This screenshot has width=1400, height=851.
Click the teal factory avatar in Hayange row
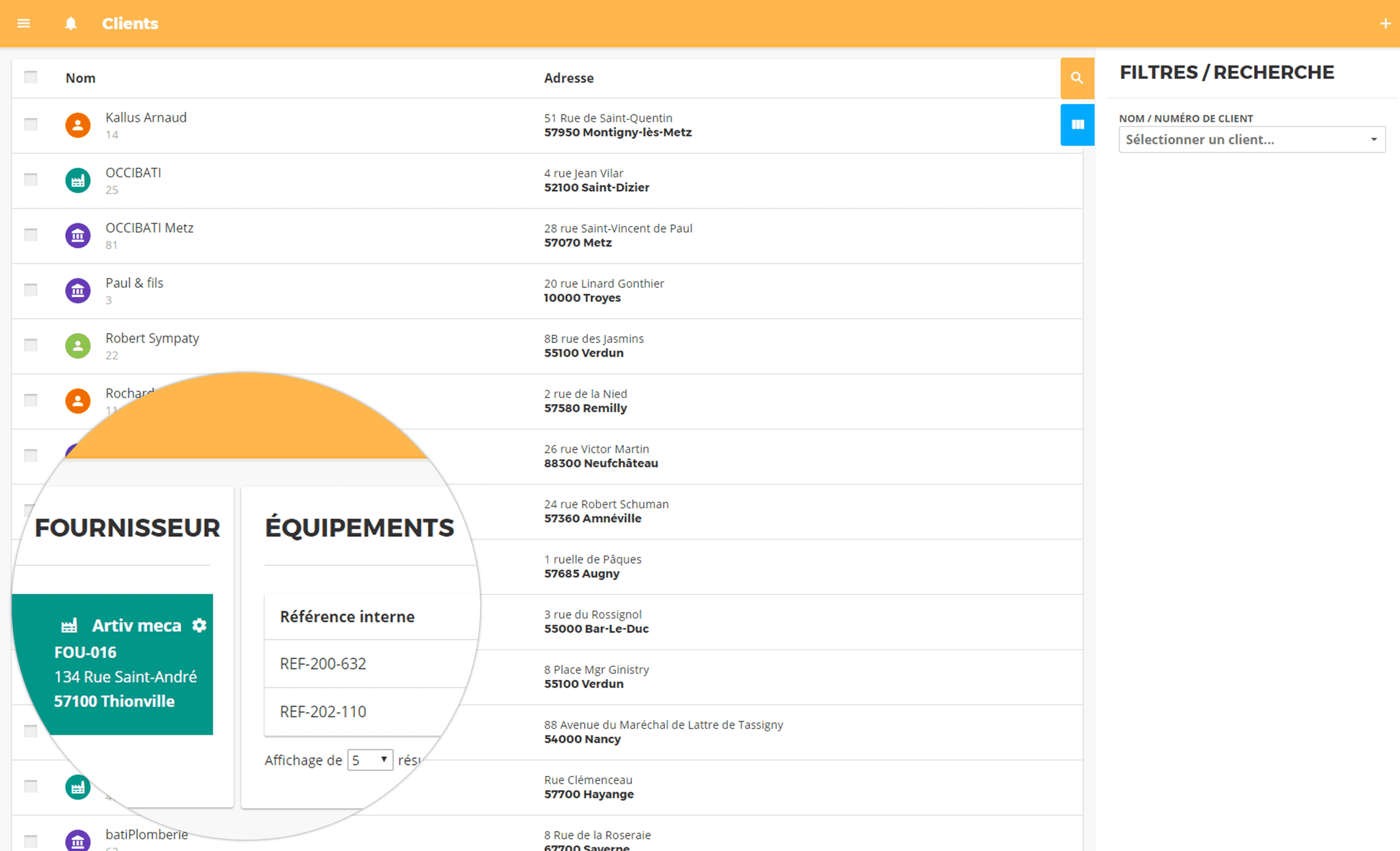pos(78,787)
